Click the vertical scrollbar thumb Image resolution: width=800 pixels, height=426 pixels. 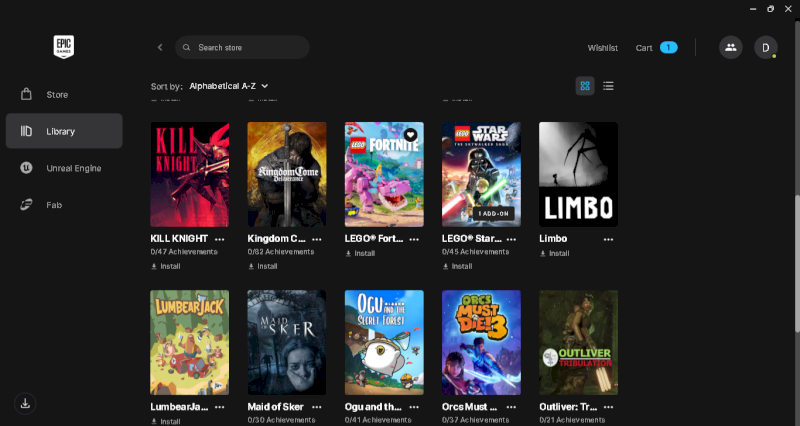(x=797, y=263)
